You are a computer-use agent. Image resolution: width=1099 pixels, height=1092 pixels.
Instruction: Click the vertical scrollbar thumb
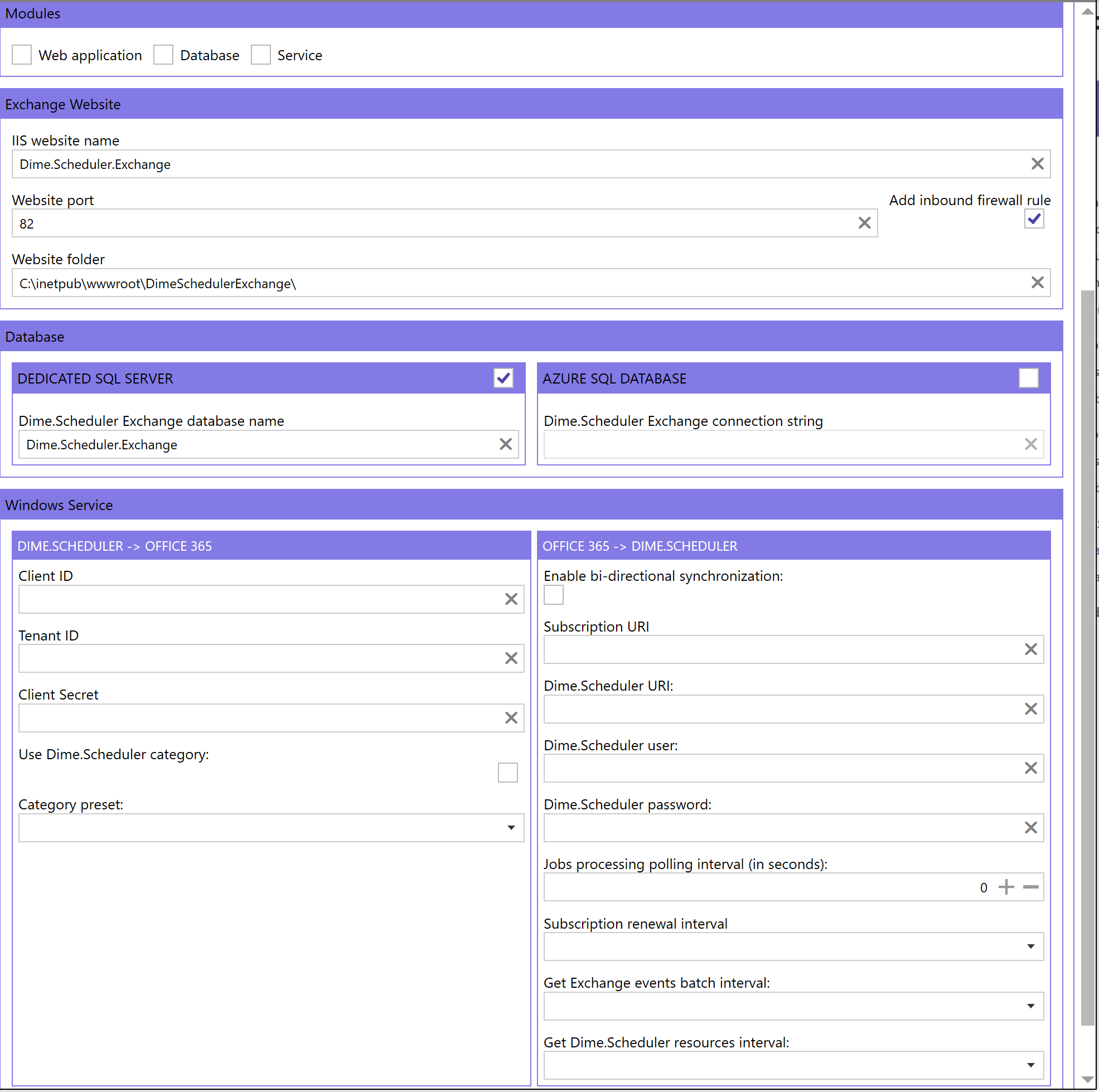pyautogui.click(x=1087, y=658)
